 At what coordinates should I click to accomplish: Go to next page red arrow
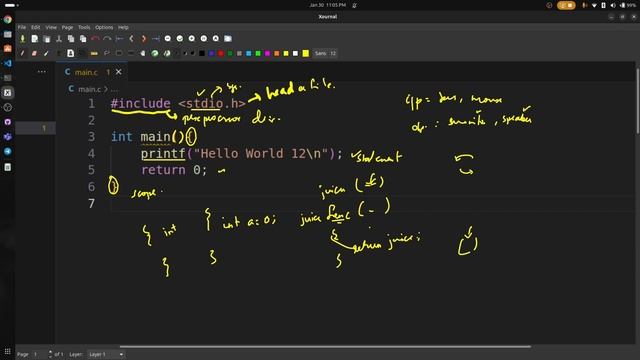(x=144, y=38)
